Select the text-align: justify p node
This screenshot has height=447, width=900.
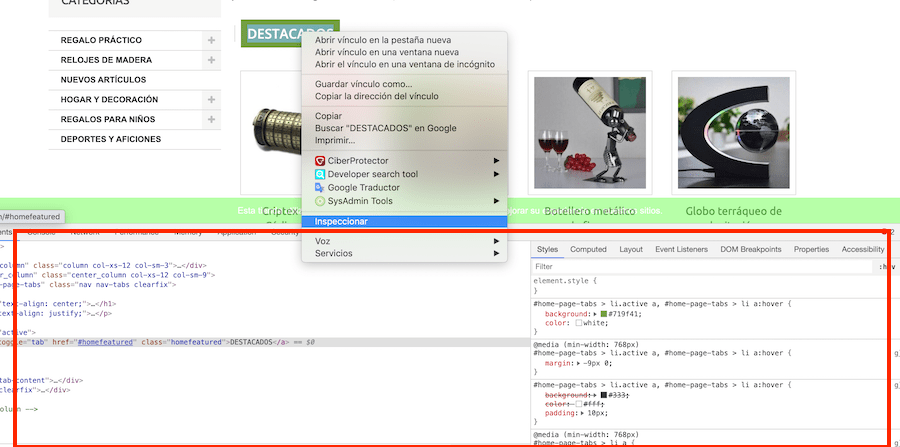(x=56, y=314)
